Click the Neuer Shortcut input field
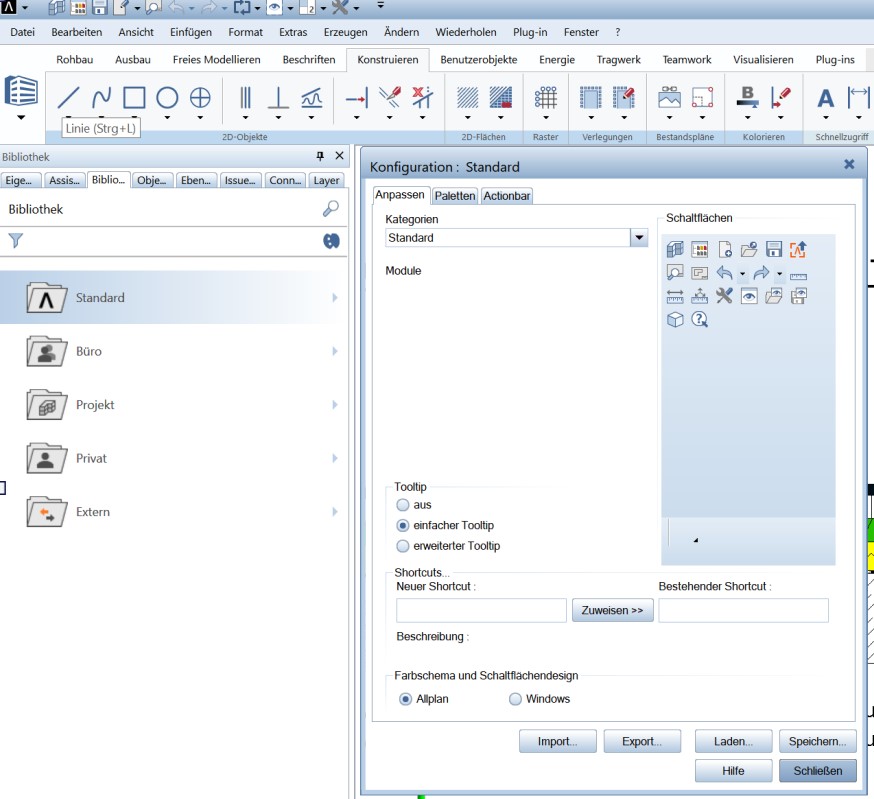 click(481, 610)
